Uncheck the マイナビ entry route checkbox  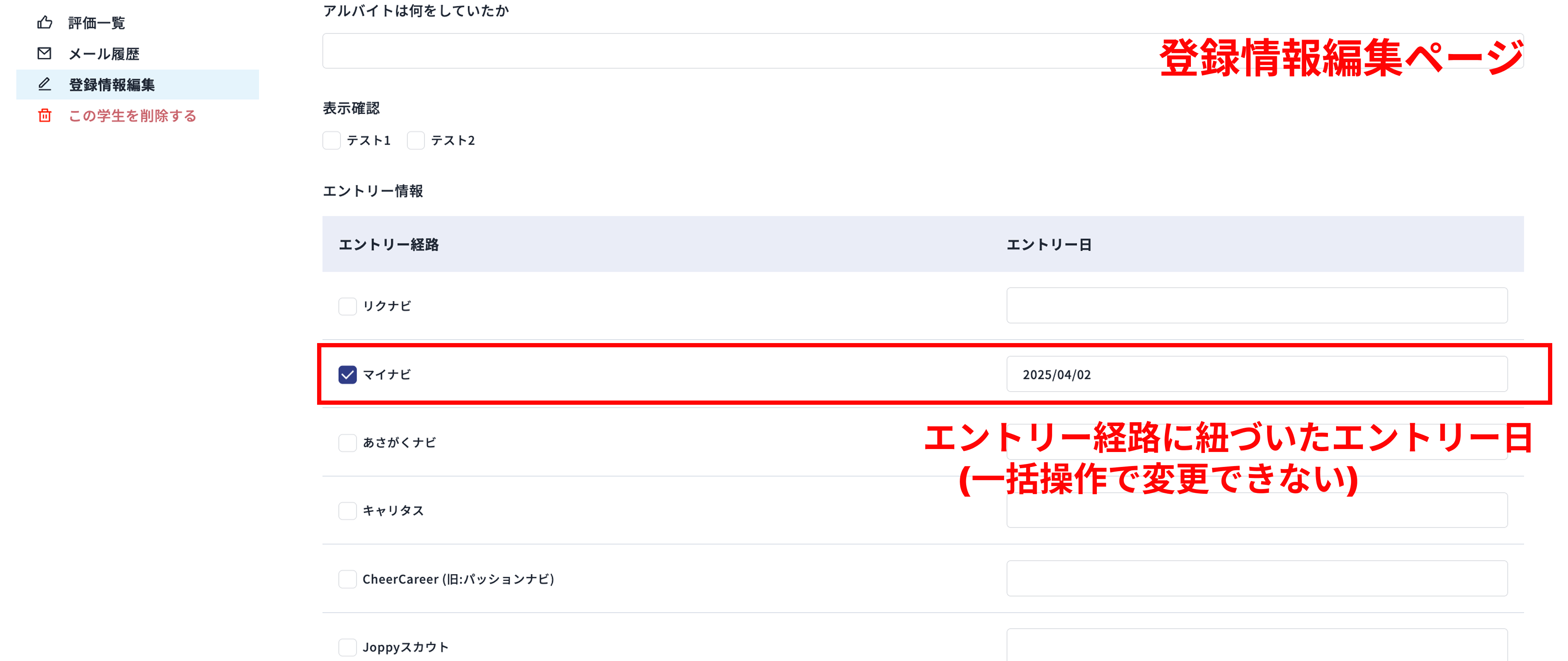(348, 375)
